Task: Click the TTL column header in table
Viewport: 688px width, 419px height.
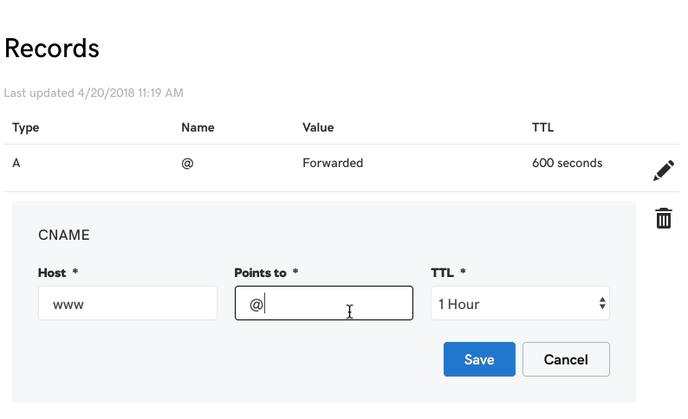Action: [543, 128]
